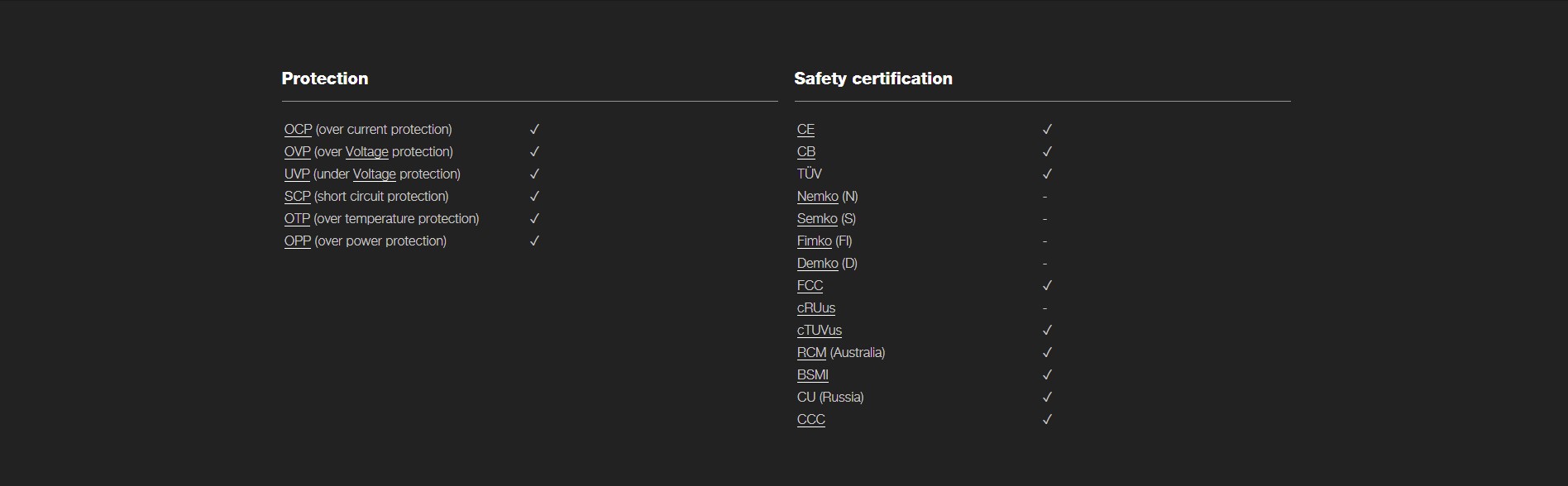Click the Voltage link in UVP row

pyautogui.click(x=374, y=174)
